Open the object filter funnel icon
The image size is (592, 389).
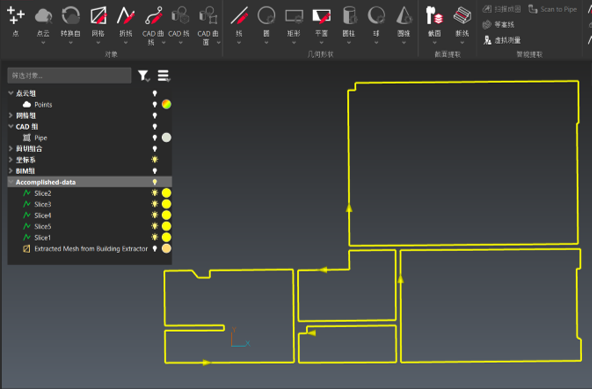click(x=143, y=76)
